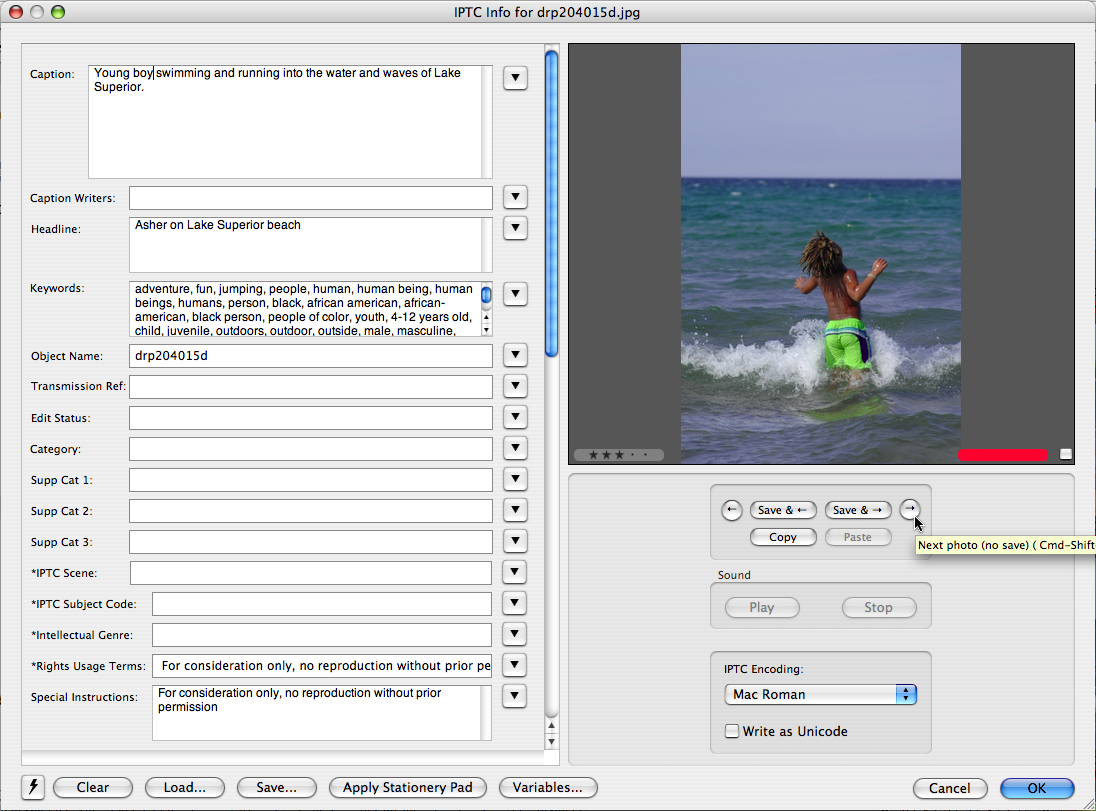The width and height of the screenshot is (1096, 811).
Task: Click the lightning bolt icon button
Action: pyautogui.click(x=33, y=787)
